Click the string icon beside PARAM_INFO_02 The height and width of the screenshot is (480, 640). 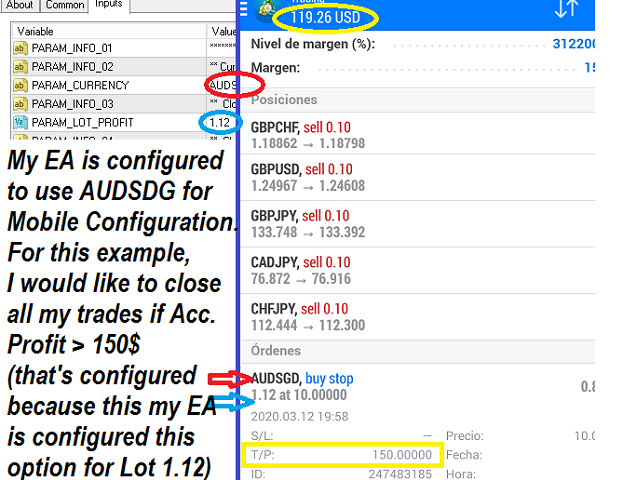(x=20, y=67)
